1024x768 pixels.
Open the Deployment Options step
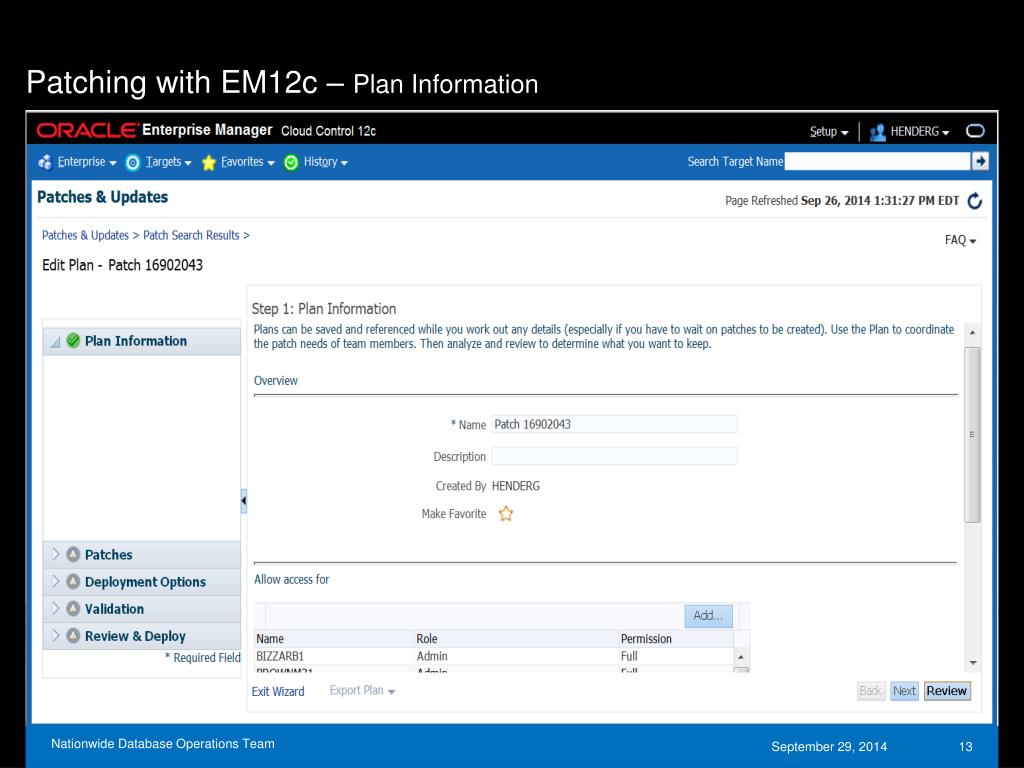coord(145,583)
